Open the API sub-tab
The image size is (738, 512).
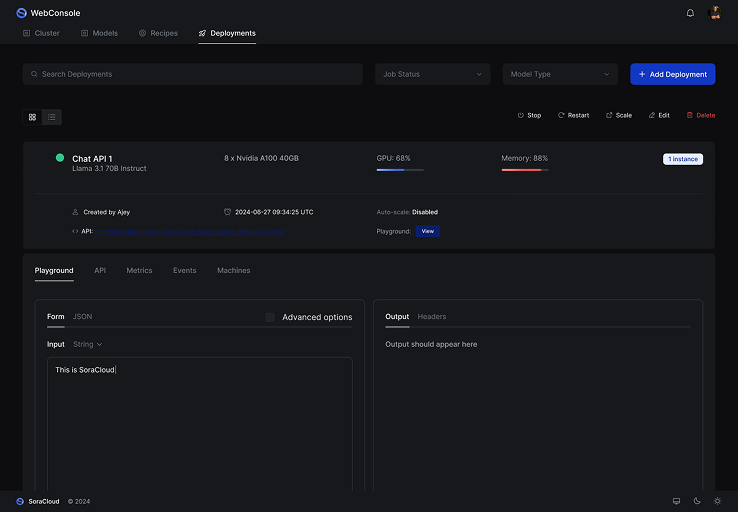point(100,271)
